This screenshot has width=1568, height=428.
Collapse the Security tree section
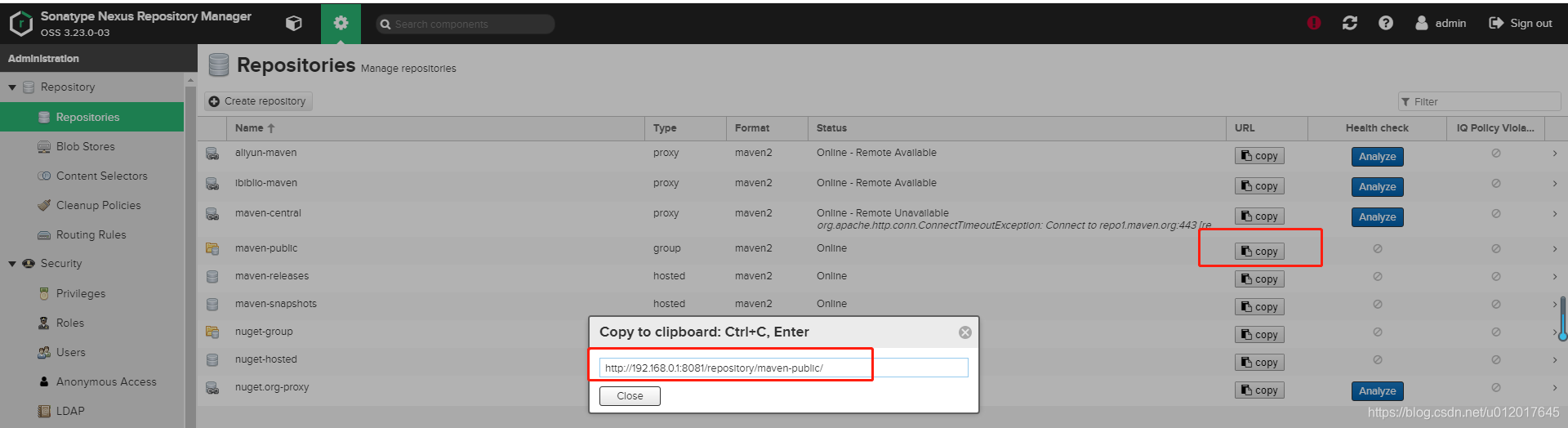tap(12, 264)
